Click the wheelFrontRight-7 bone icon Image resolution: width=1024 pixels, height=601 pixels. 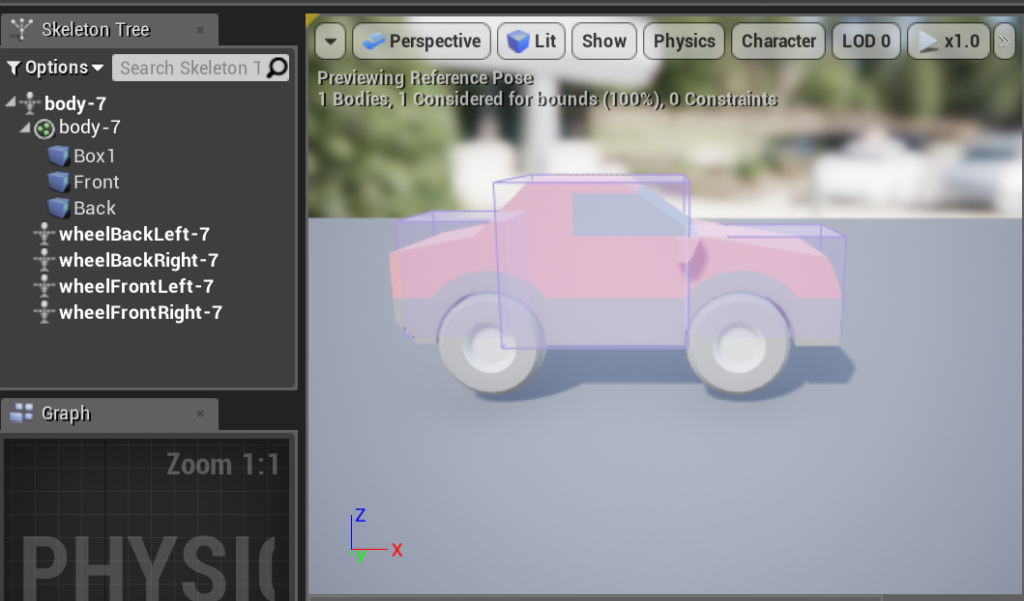tap(43, 312)
